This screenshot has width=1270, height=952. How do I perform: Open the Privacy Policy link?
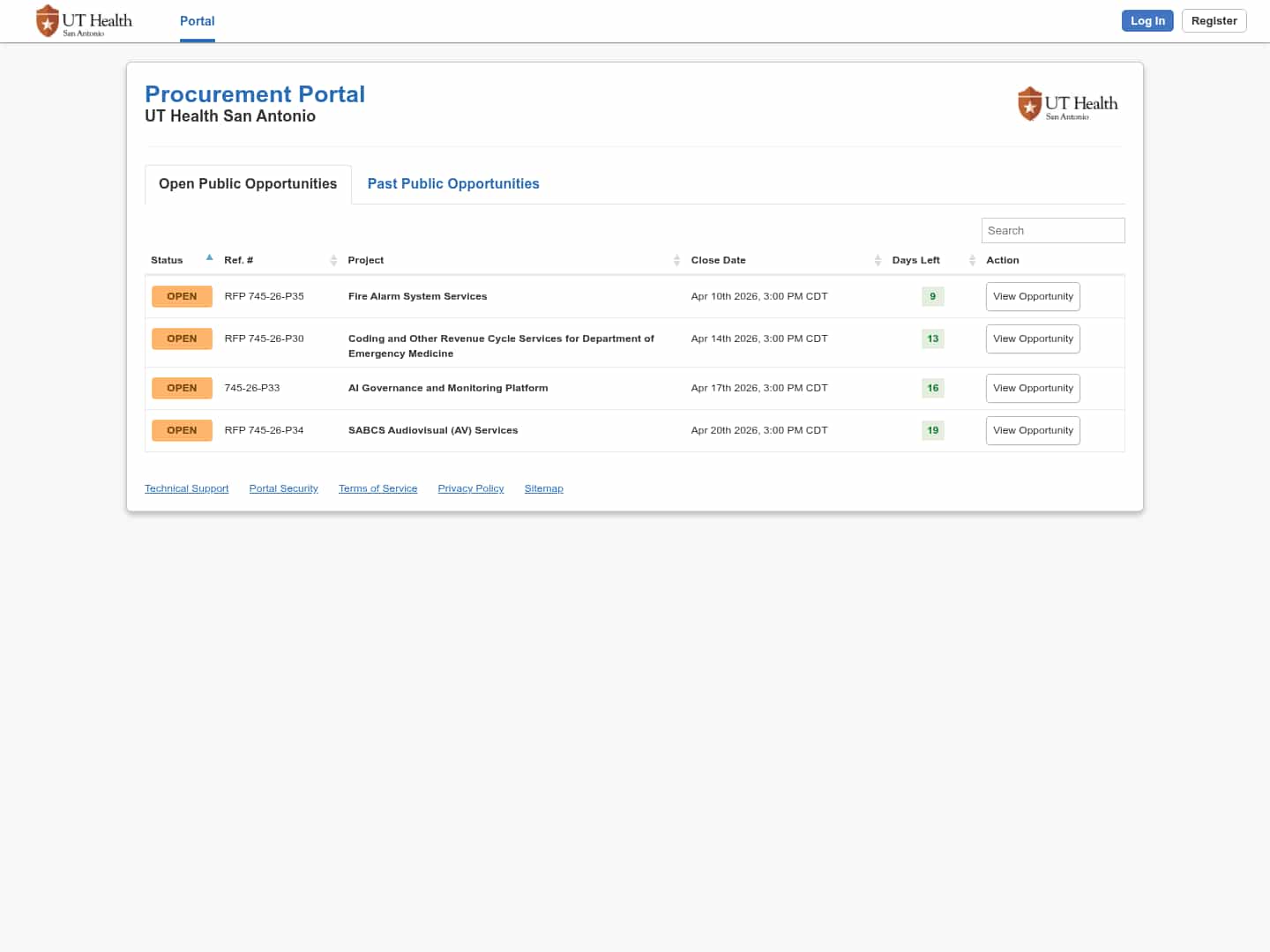click(x=470, y=488)
